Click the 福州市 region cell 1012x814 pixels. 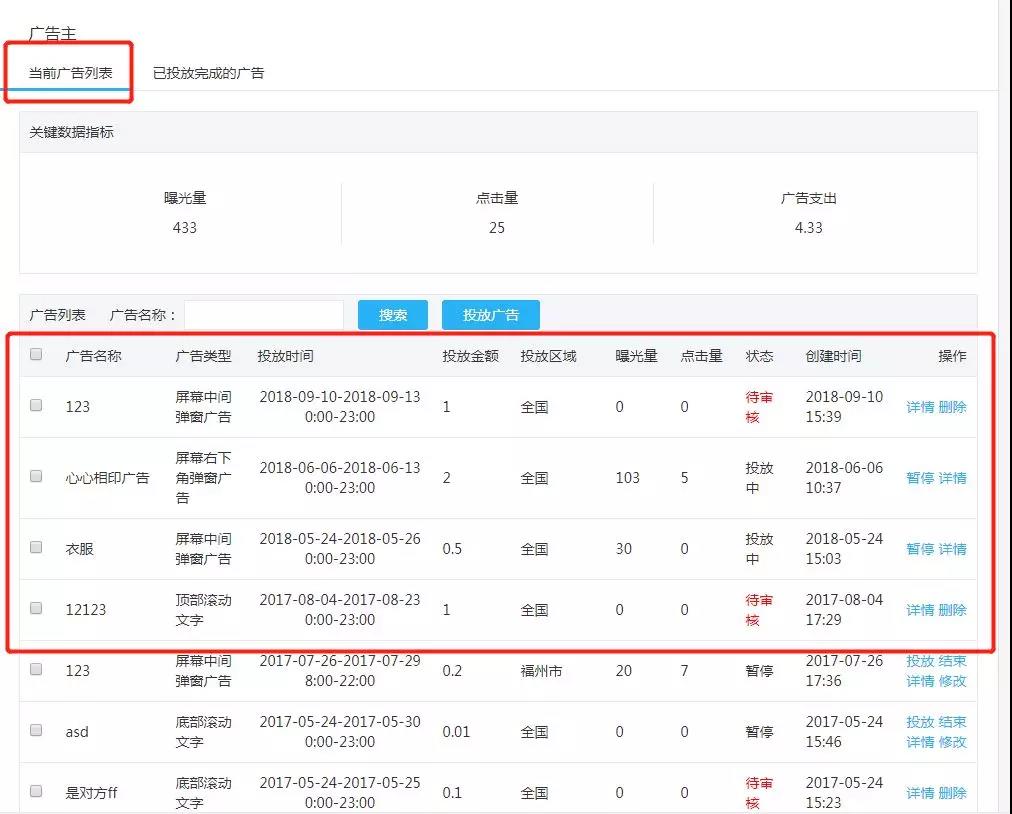(x=541, y=671)
